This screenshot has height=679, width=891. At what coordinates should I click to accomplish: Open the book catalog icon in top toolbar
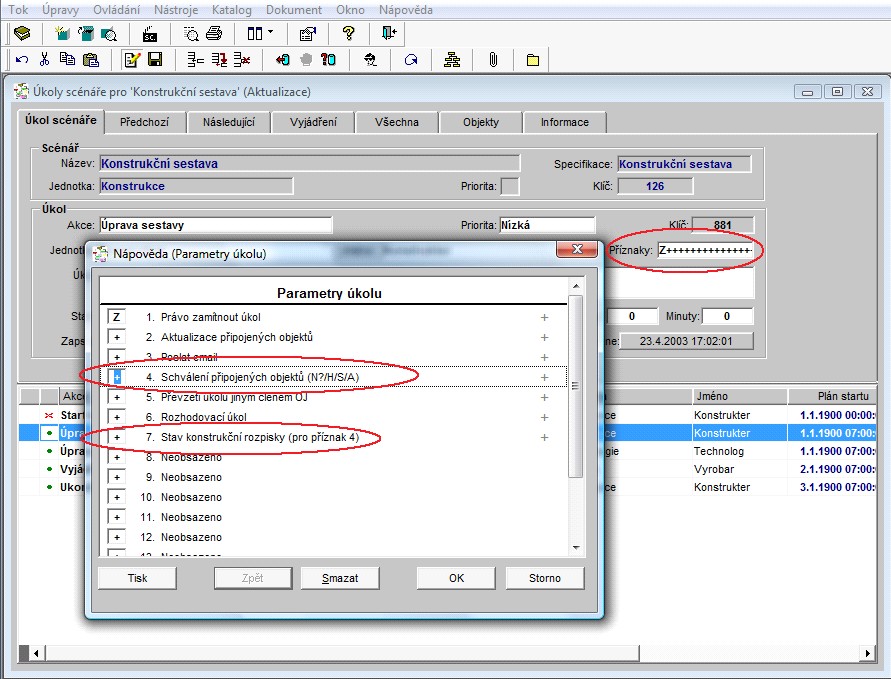point(22,34)
